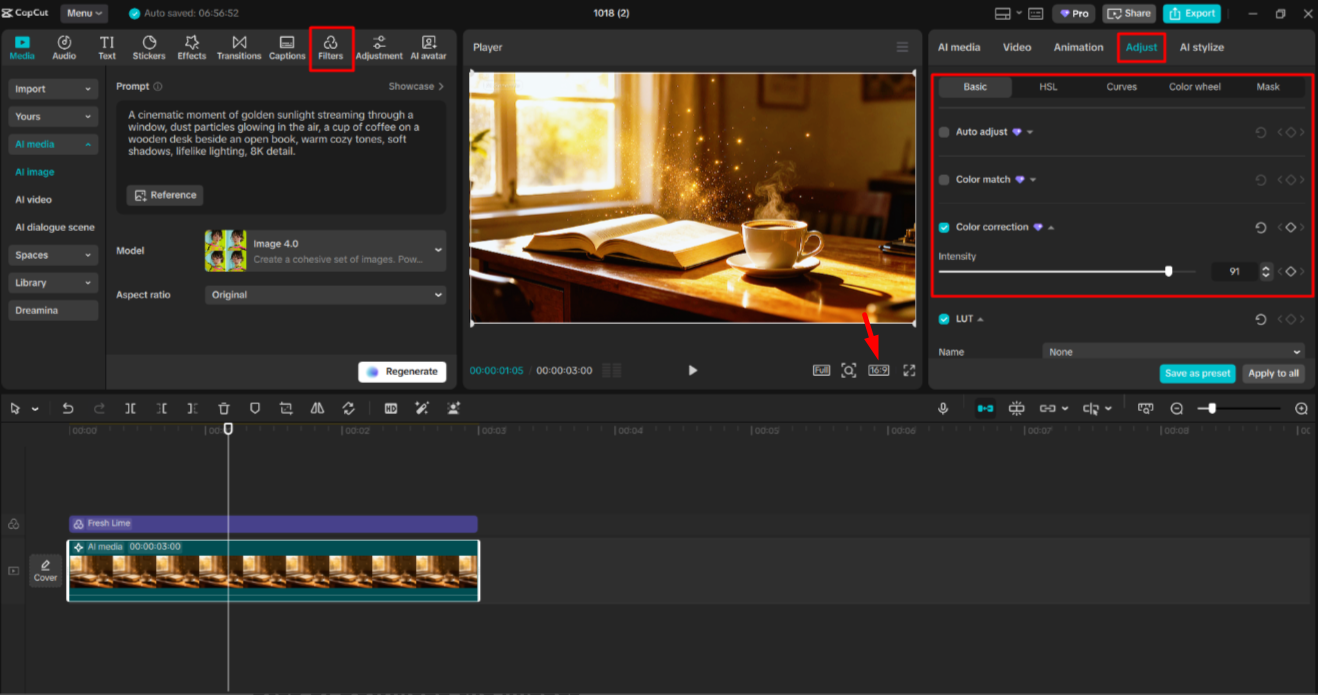Open the Audio panel
This screenshot has height=695, width=1318.
[64, 47]
